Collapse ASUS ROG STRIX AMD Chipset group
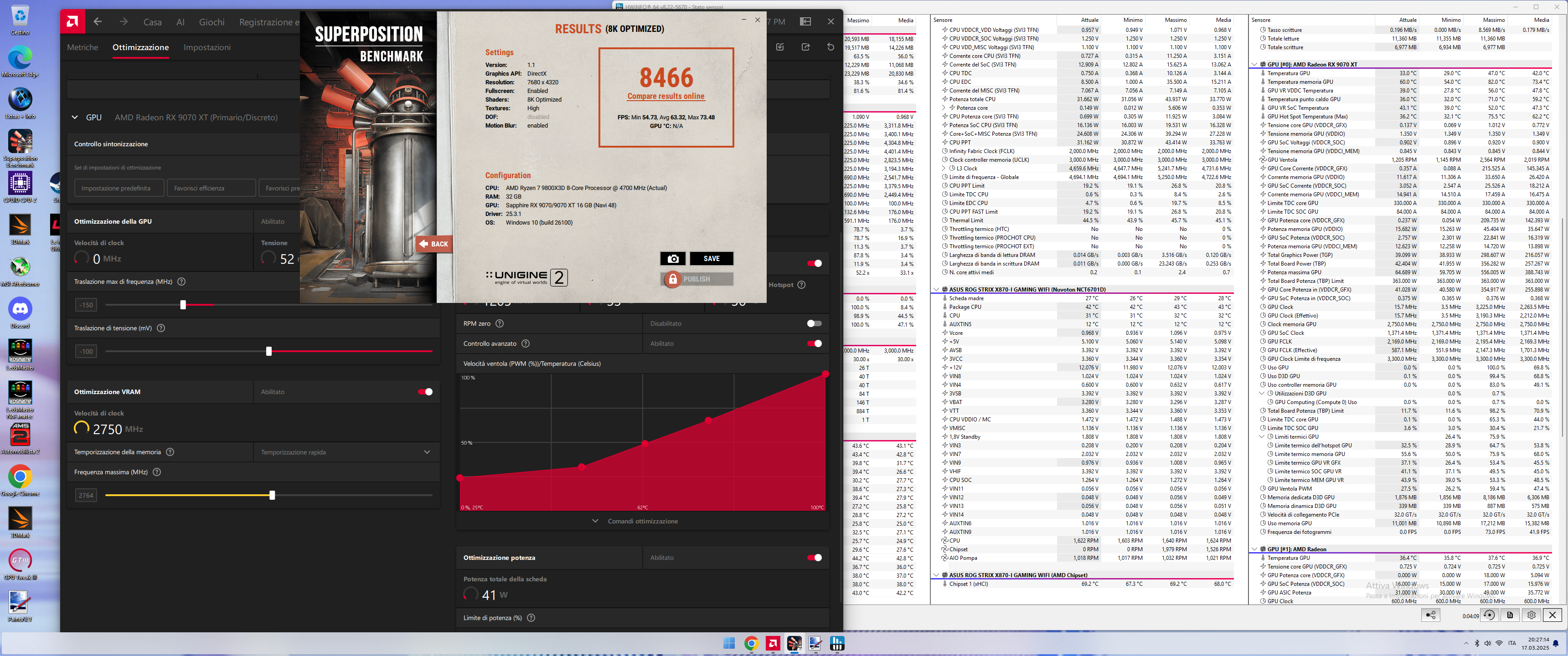1568x656 pixels. 936,575
